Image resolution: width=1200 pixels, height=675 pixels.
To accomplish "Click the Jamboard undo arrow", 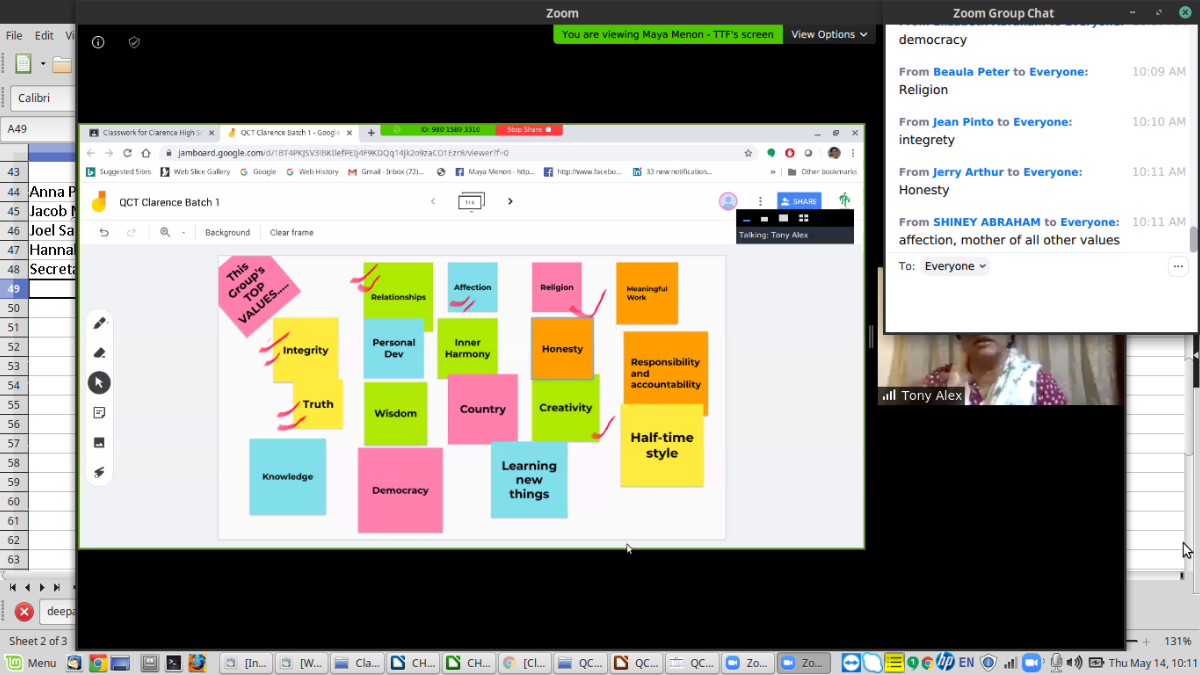I will [104, 232].
